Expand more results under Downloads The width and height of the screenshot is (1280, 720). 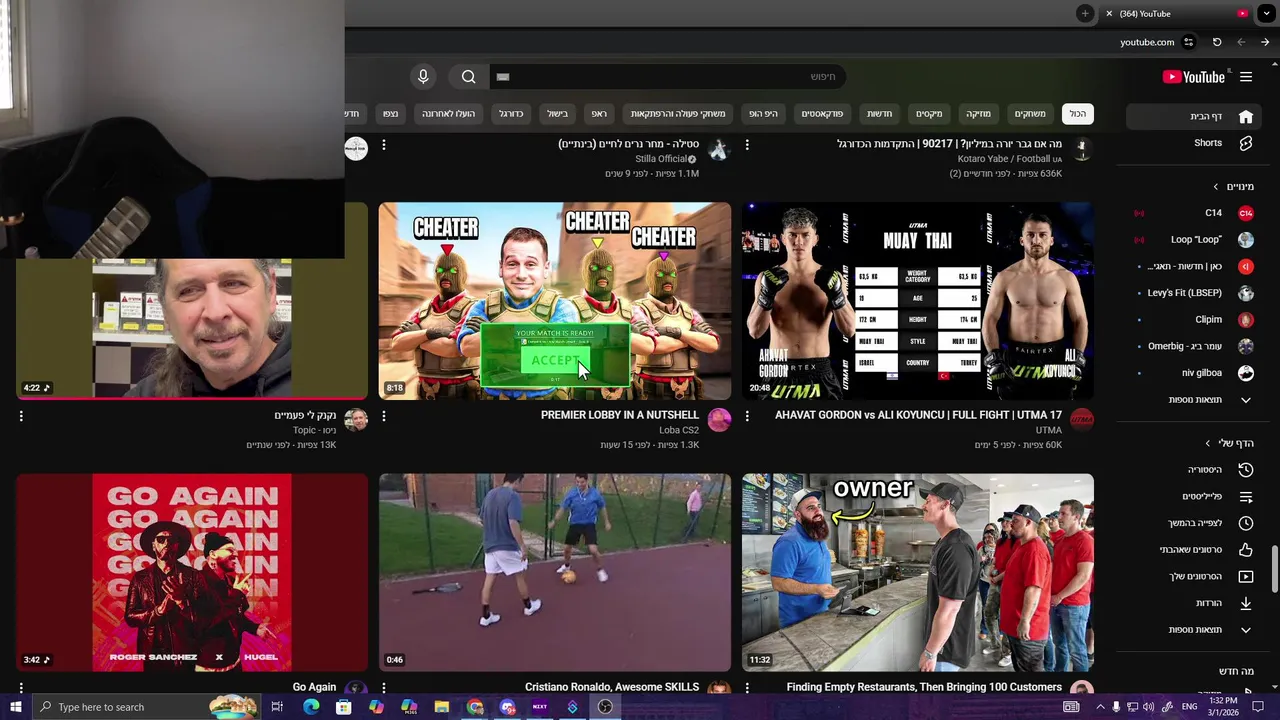click(x=1193, y=630)
